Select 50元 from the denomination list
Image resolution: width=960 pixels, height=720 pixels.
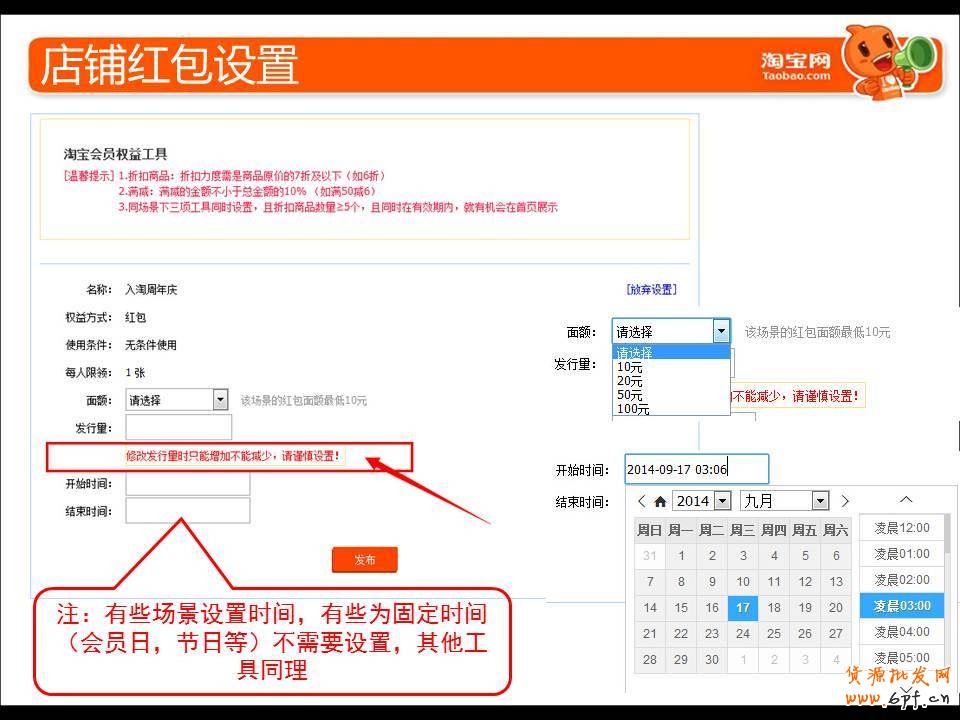tap(630, 395)
